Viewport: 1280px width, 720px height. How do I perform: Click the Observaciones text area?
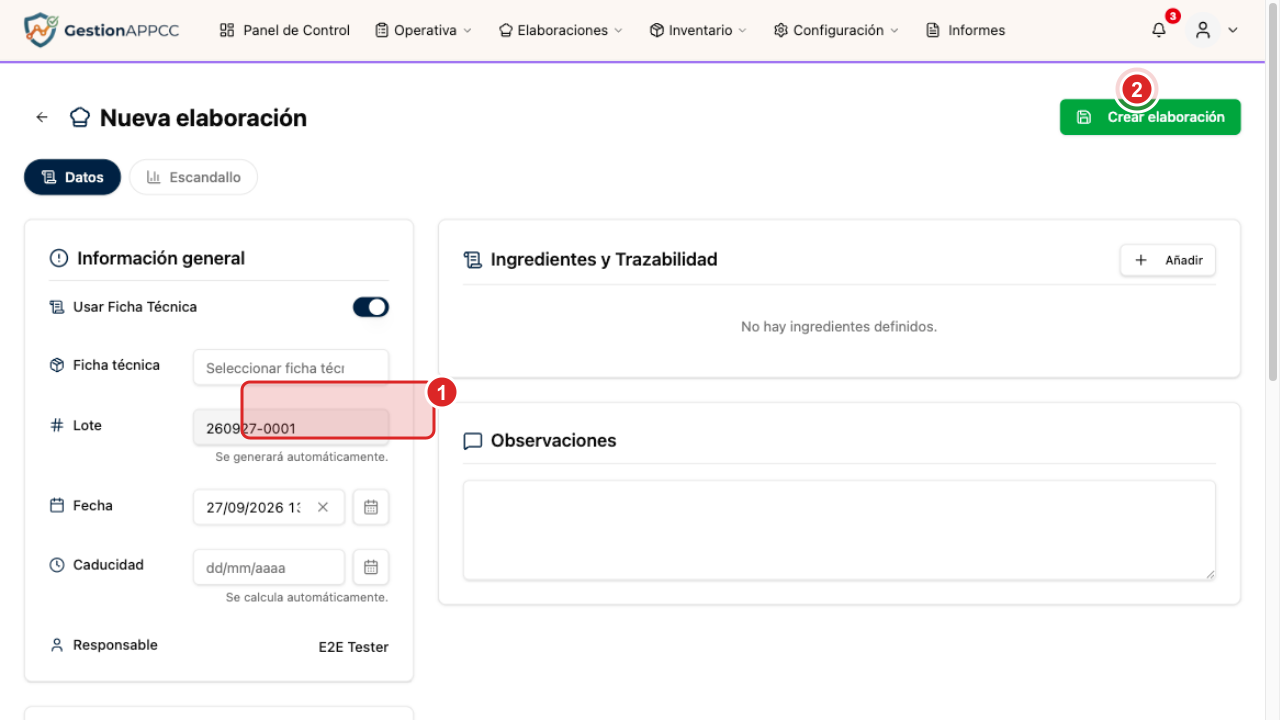[839, 530]
